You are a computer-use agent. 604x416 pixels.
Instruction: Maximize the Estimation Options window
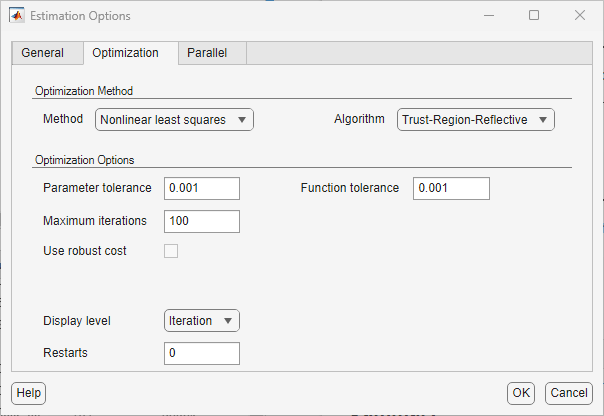click(534, 15)
